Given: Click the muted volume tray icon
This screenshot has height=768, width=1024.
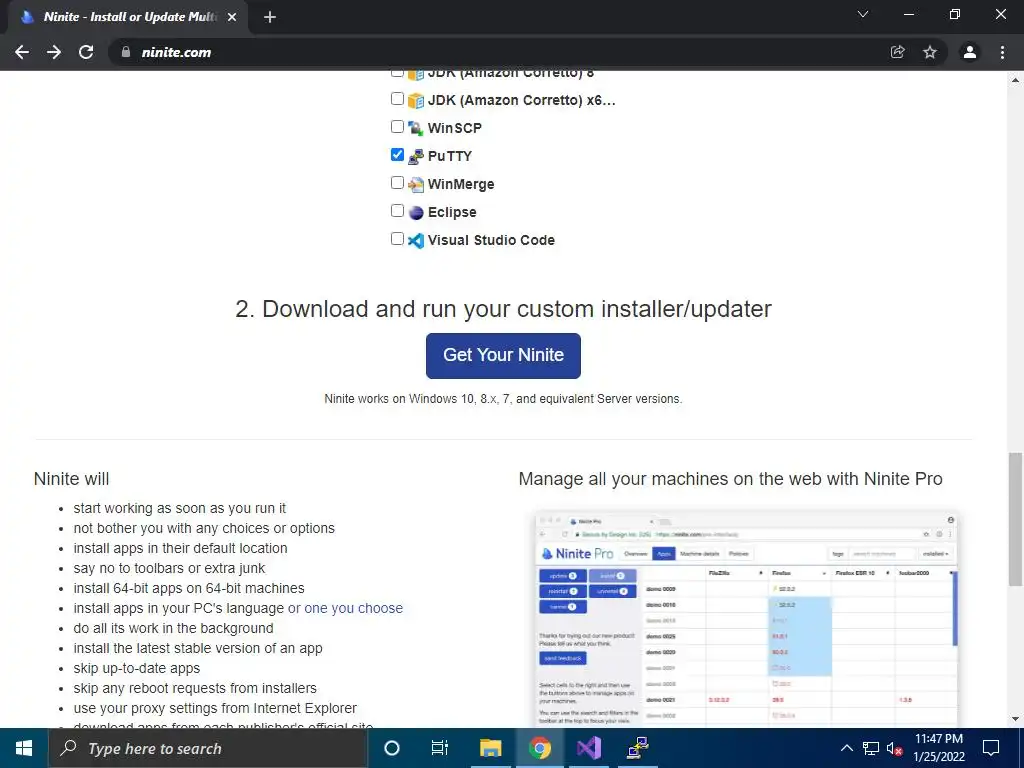Looking at the screenshot, I should [x=895, y=748].
